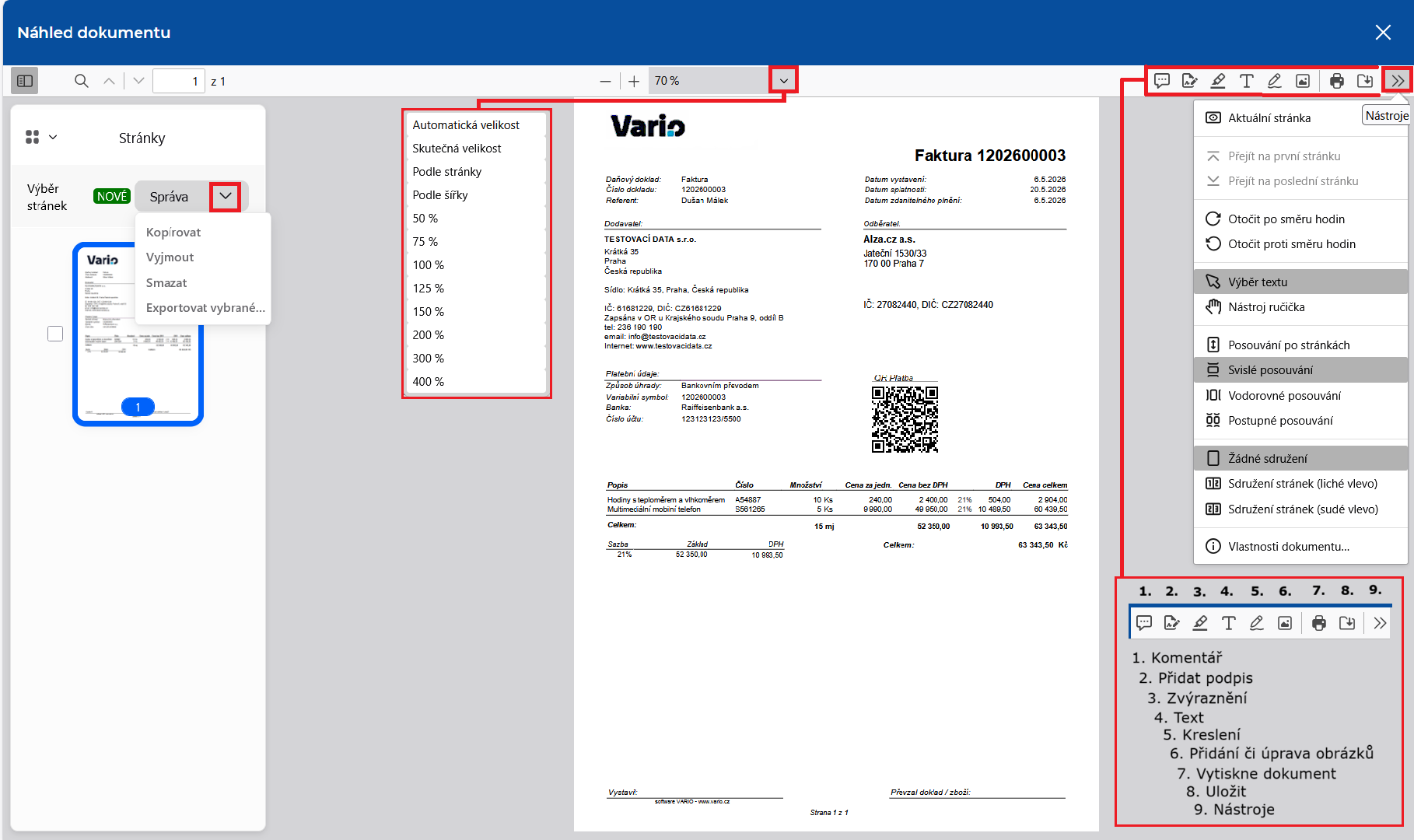Click the page number input field
This screenshot has width=1414, height=840.
click(x=179, y=81)
